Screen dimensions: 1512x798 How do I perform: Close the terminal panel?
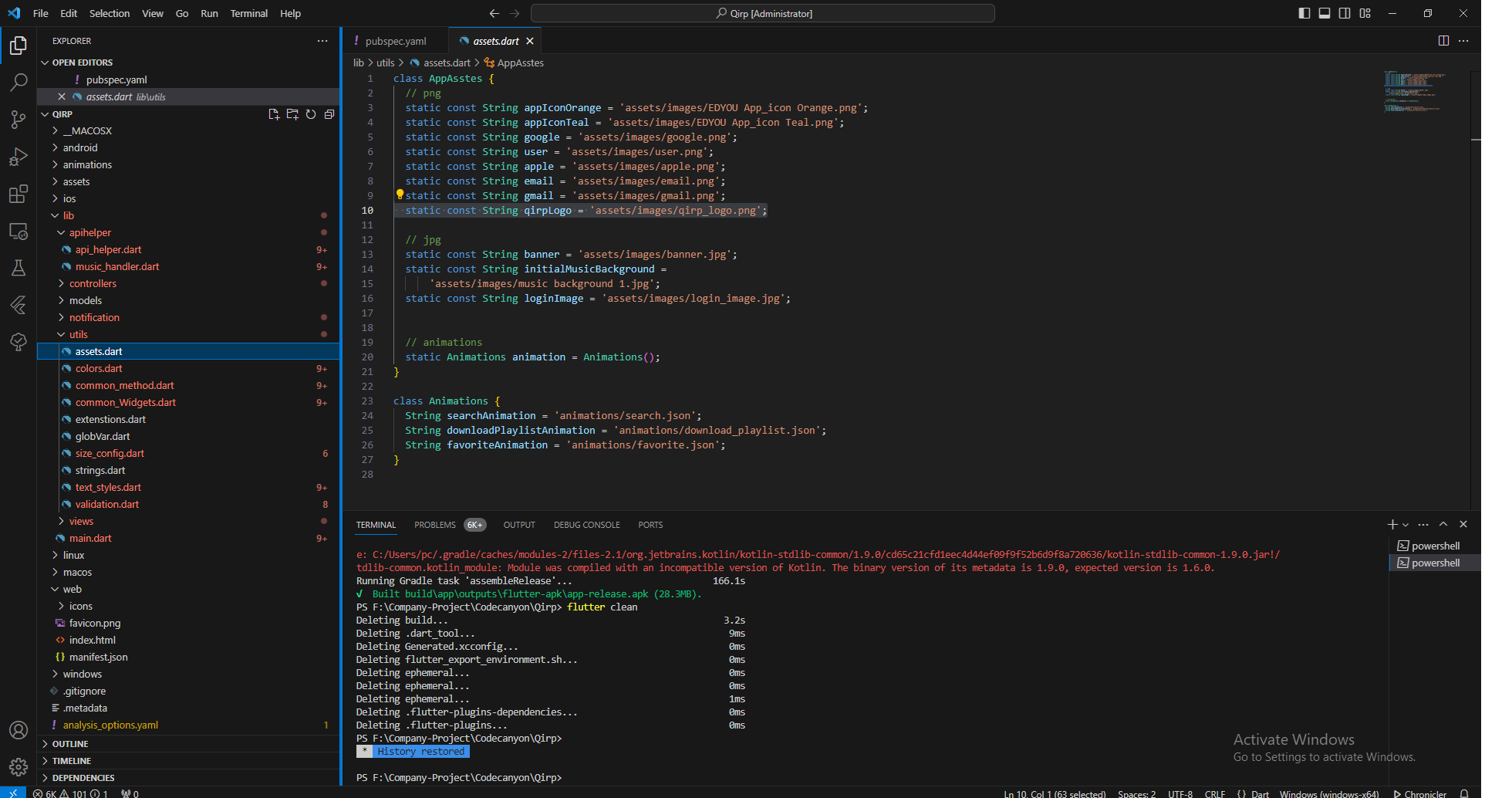(x=1463, y=524)
